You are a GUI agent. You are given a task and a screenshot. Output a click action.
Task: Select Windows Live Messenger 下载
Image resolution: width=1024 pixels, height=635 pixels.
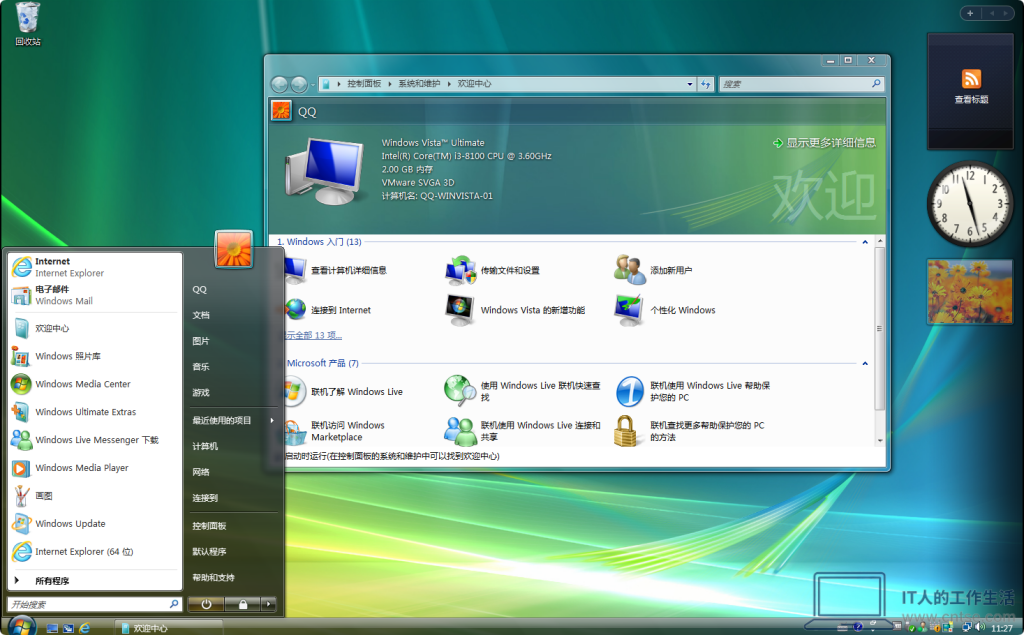pos(94,440)
